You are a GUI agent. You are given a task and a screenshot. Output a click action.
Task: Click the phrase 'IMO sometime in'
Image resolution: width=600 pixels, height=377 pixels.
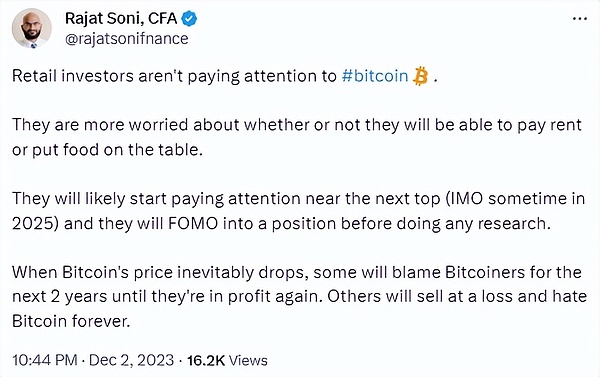coord(519,199)
